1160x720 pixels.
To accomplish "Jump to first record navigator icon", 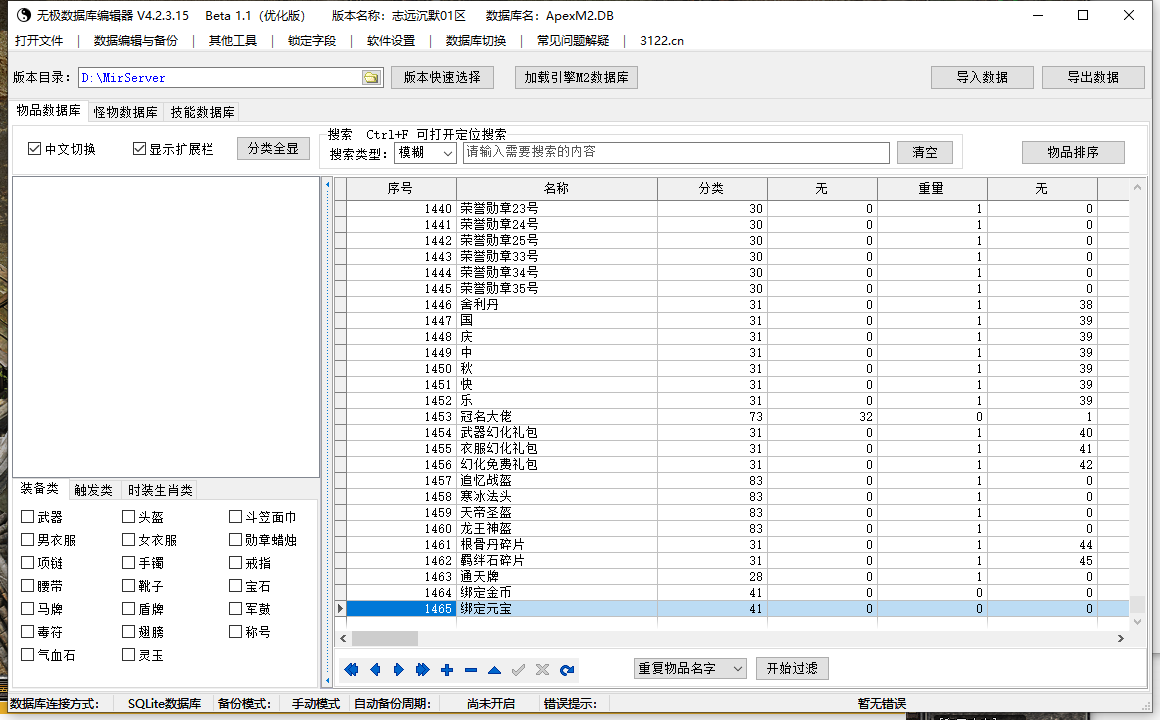I will coord(351,670).
